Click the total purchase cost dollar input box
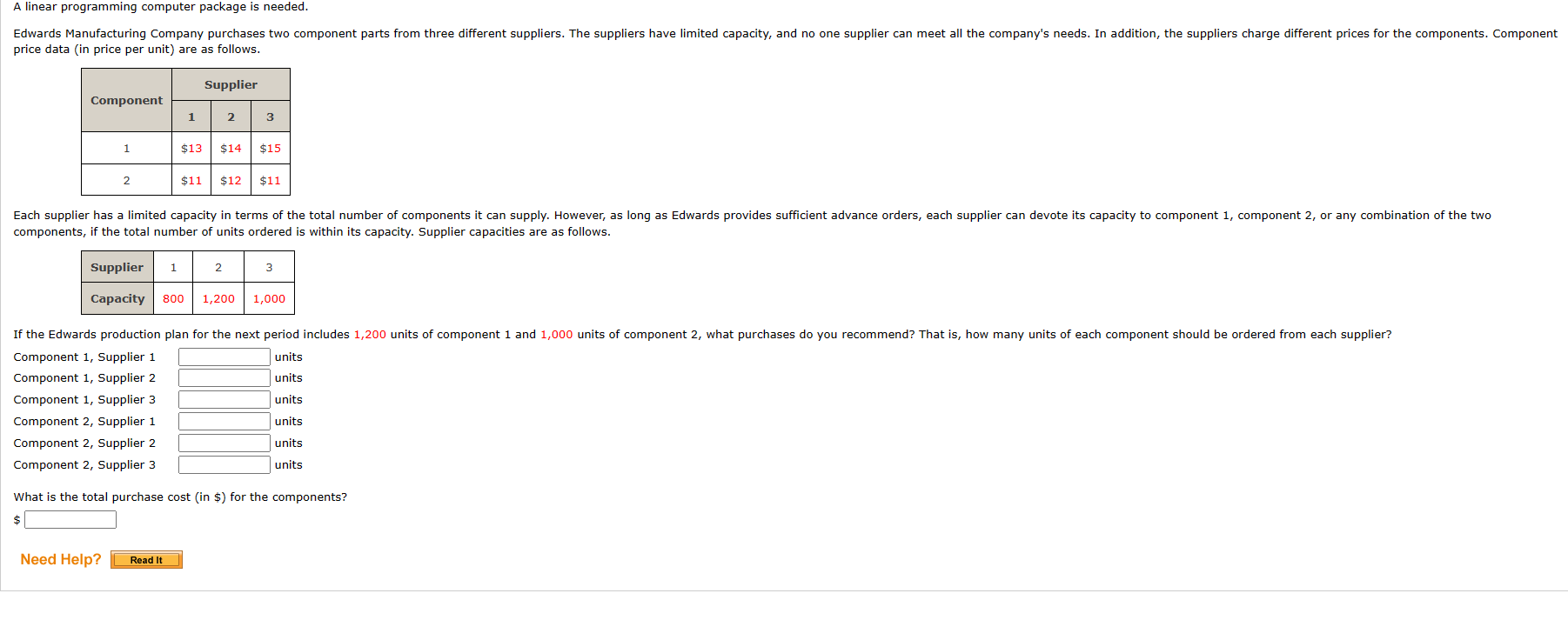 (70, 519)
